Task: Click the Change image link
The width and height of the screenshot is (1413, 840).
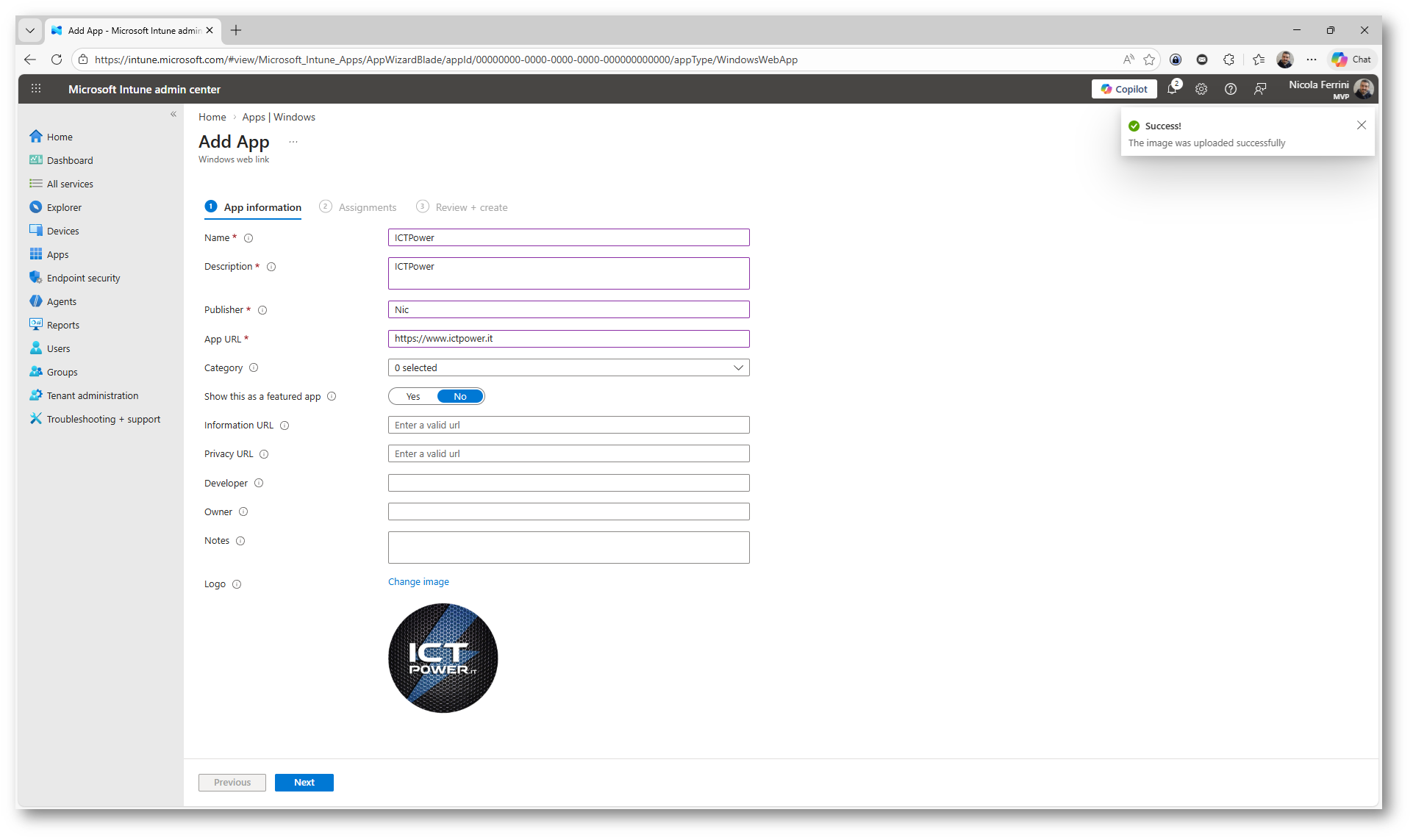Action: [418, 581]
